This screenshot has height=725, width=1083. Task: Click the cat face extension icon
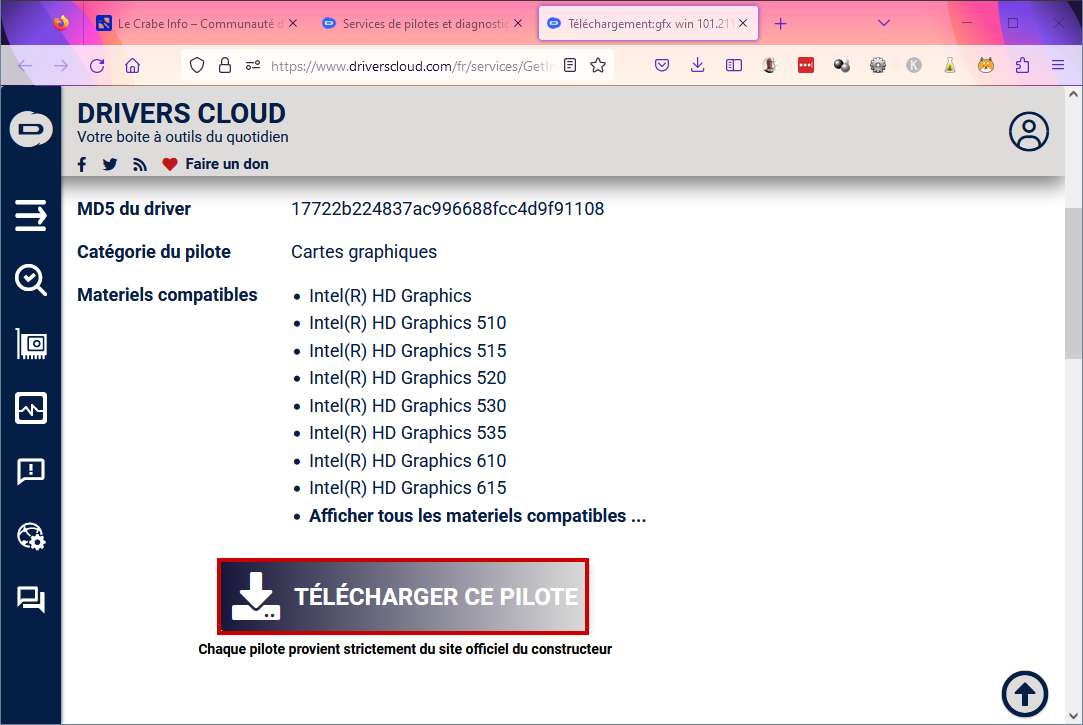pos(986,66)
